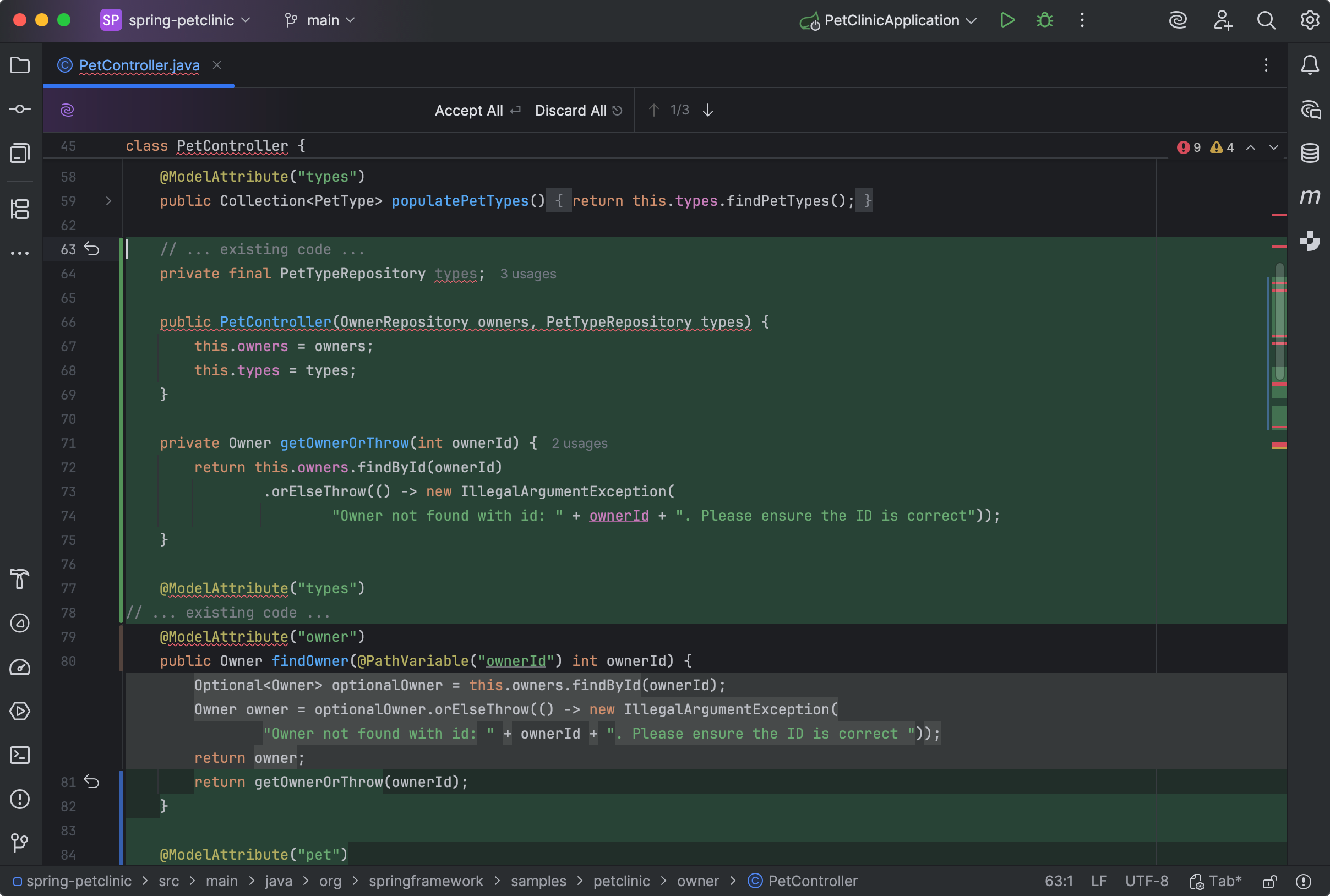Open Search Everywhere with the magnifier icon
The height and width of the screenshot is (896, 1330).
coord(1266,20)
